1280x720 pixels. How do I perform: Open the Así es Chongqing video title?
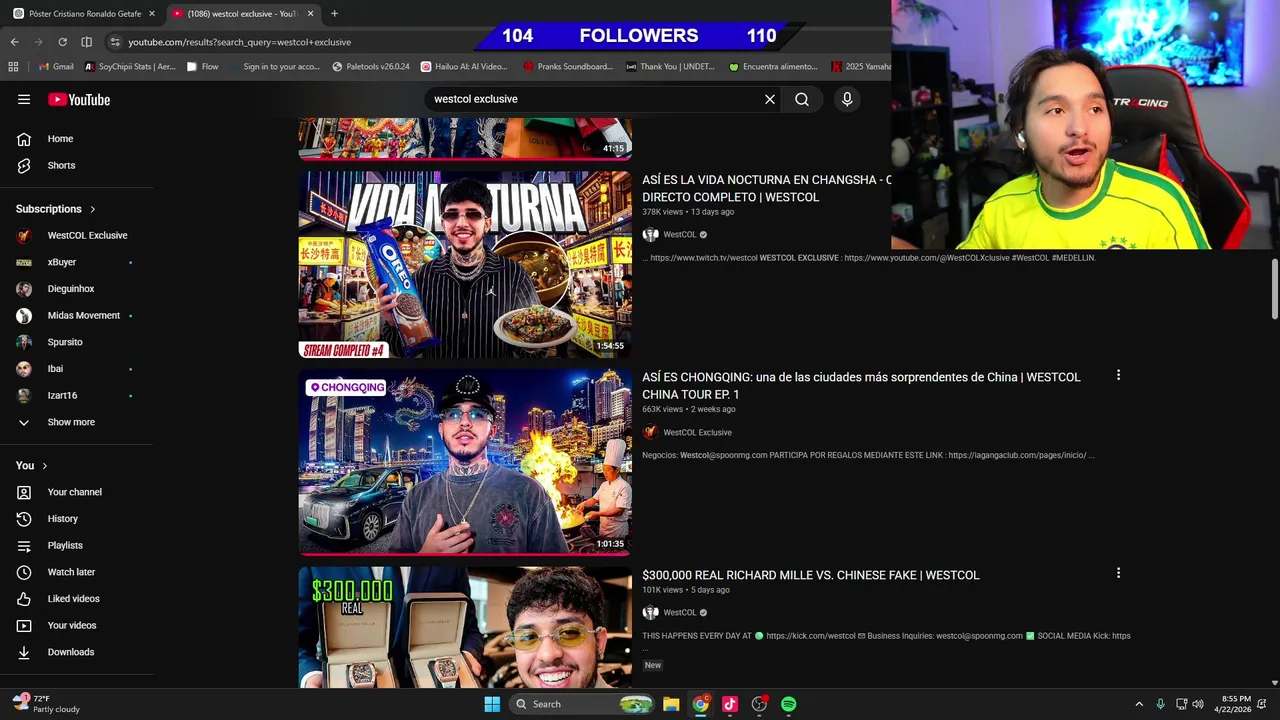point(861,385)
